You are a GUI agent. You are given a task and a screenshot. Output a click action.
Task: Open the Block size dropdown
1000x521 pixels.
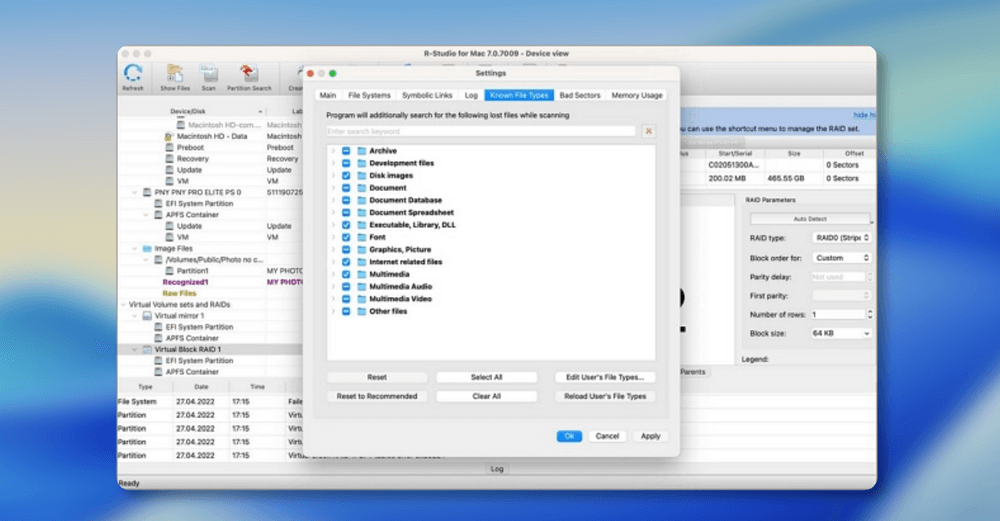click(x=842, y=334)
